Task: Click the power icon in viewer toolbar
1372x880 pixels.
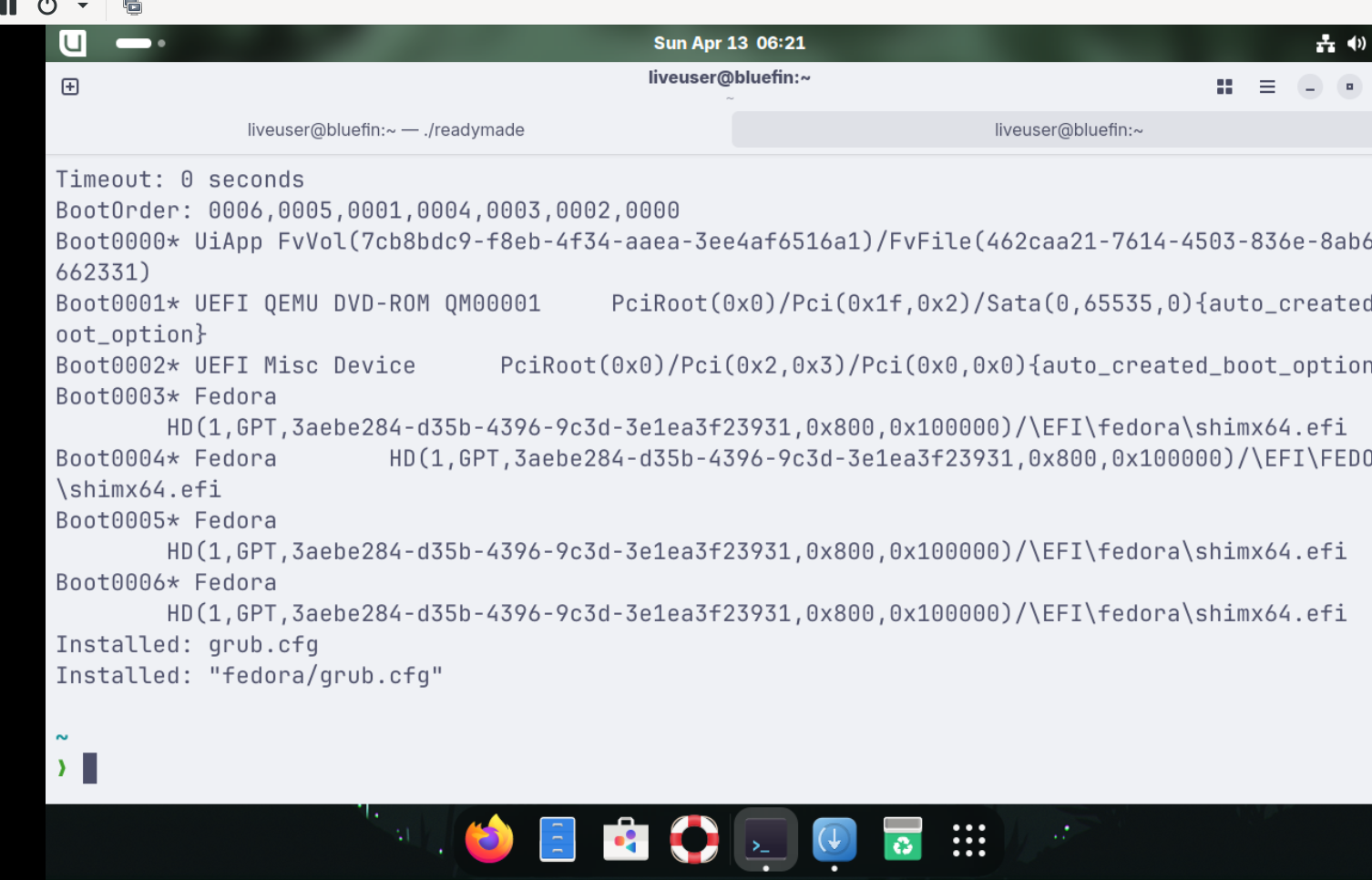Action: [x=47, y=7]
